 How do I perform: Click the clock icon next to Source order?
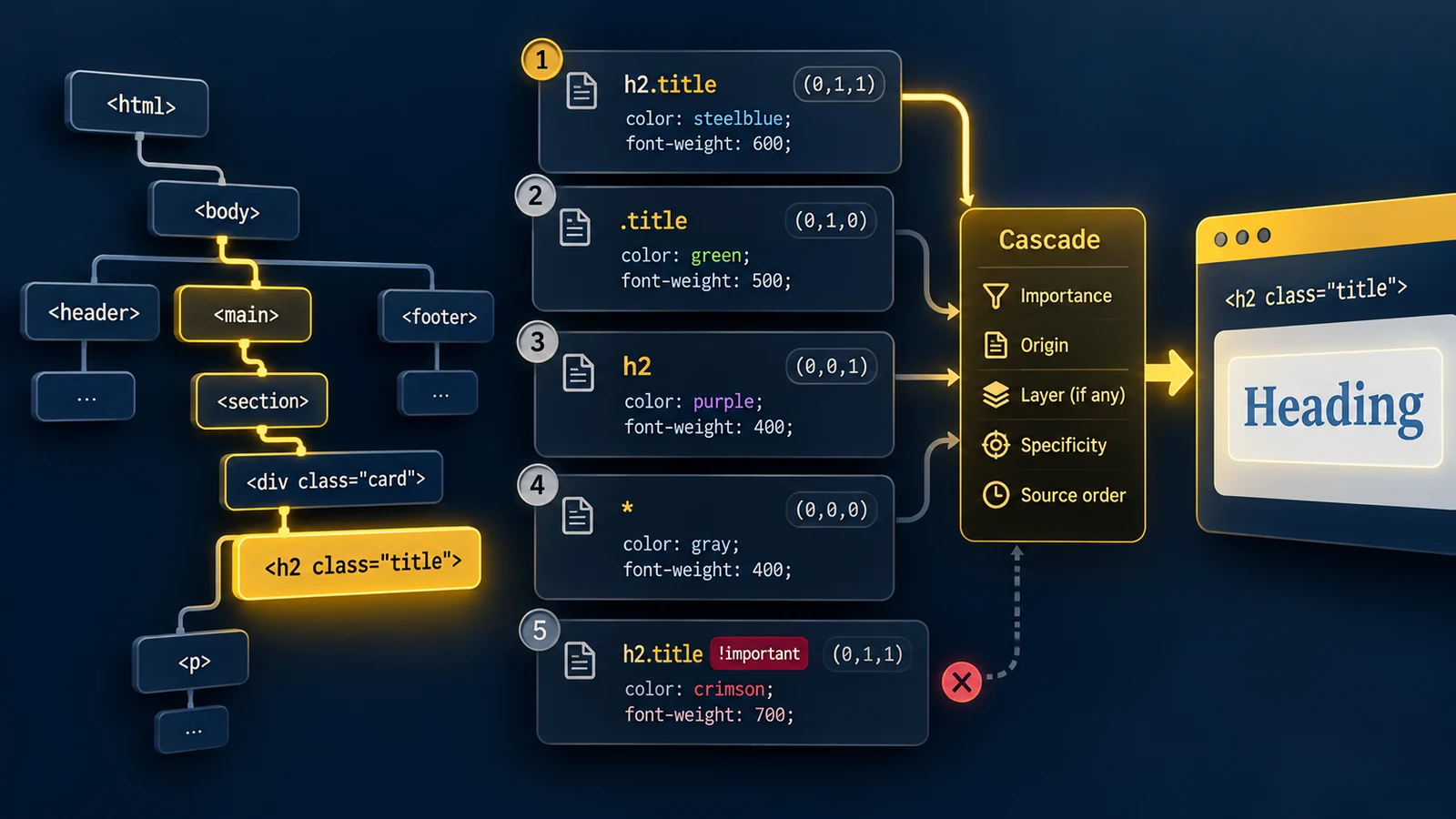(996, 494)
